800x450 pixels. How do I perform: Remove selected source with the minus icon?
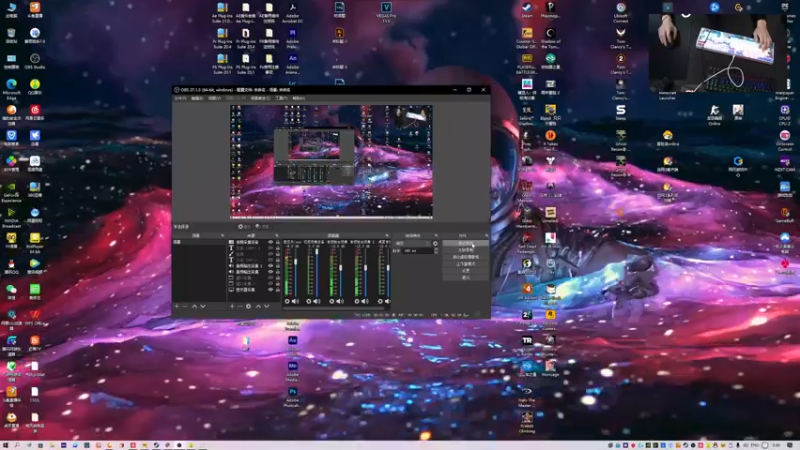pos(240,306)
